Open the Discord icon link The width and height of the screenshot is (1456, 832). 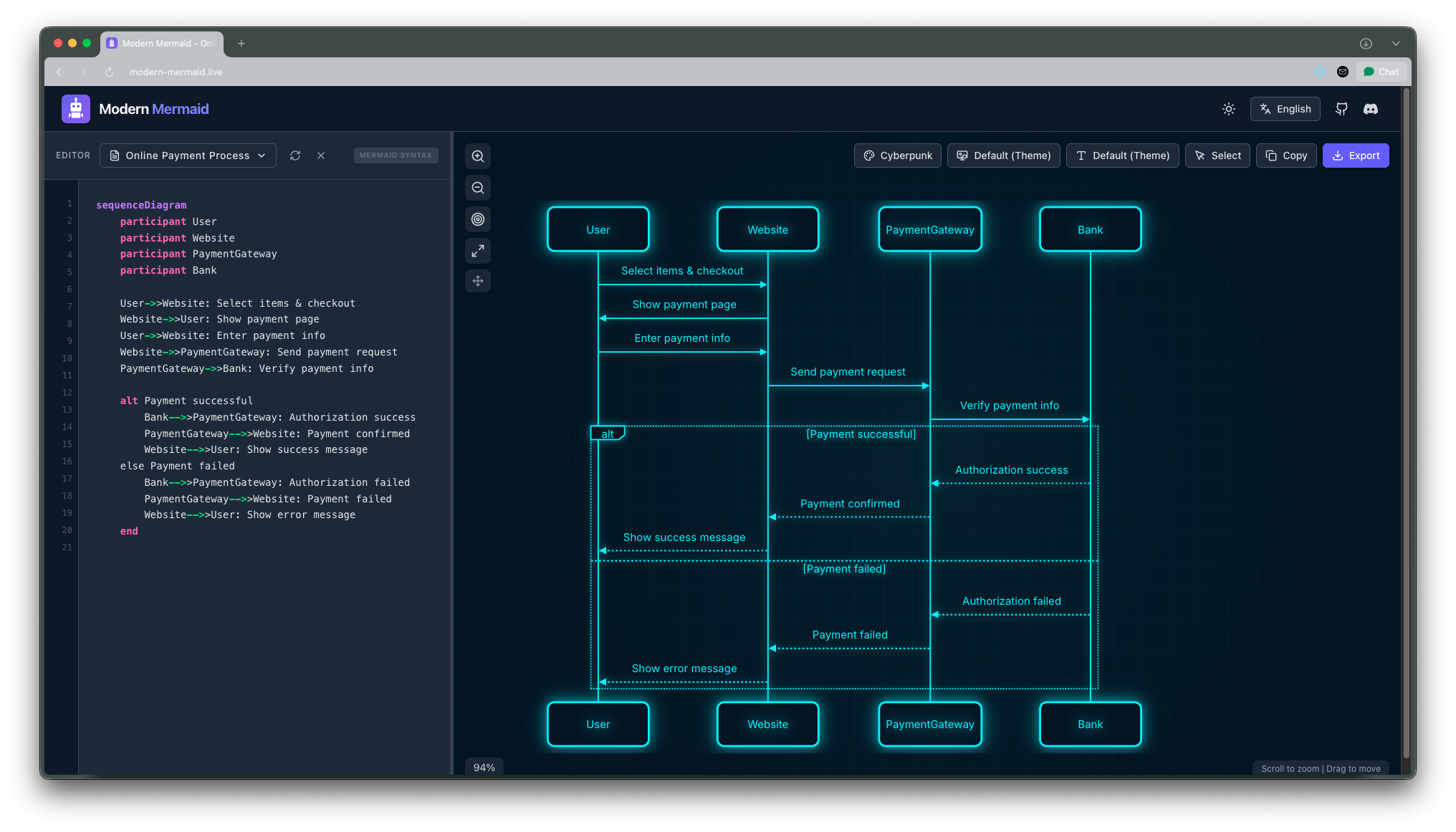pos(1371,109)
